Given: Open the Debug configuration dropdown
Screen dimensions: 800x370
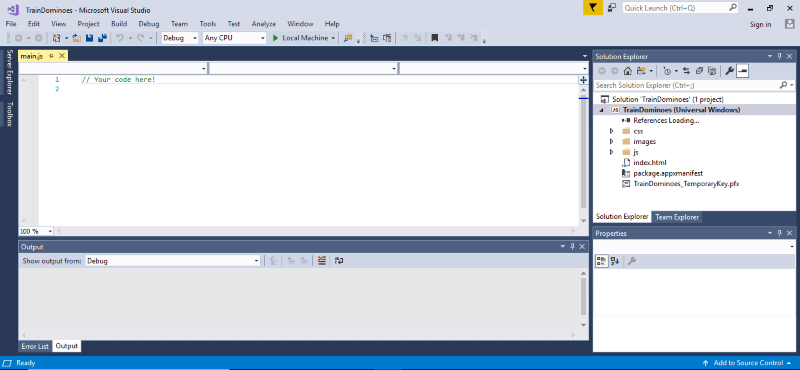Looking at the screenshot, I should [180, 38].
